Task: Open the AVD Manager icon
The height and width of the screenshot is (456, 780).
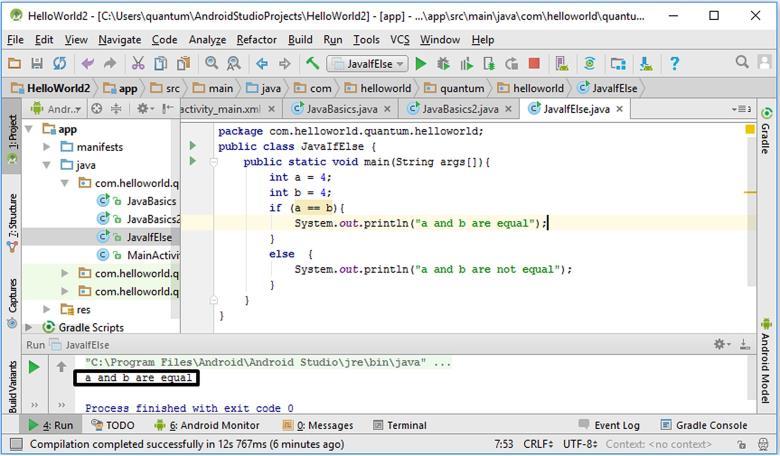Action: (x=562, y=64)
